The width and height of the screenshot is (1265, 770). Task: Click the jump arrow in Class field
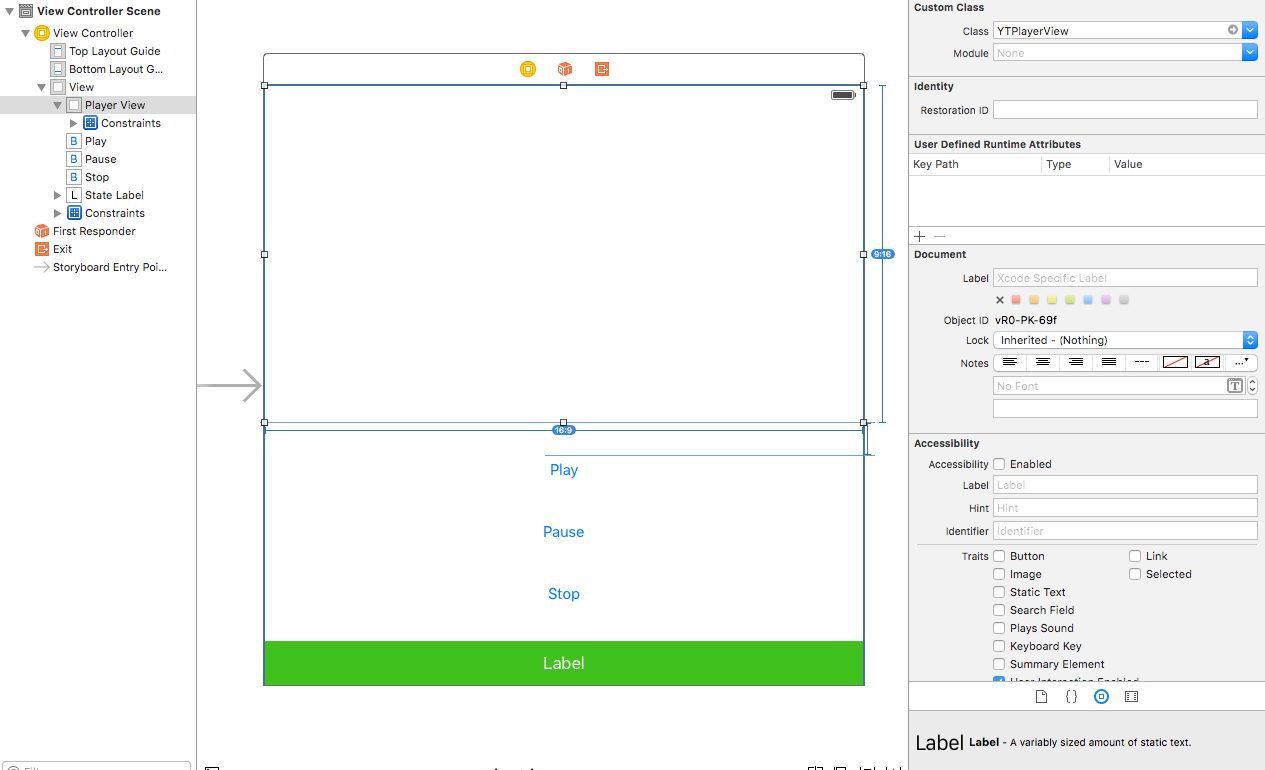click(x=1233, y=31)
